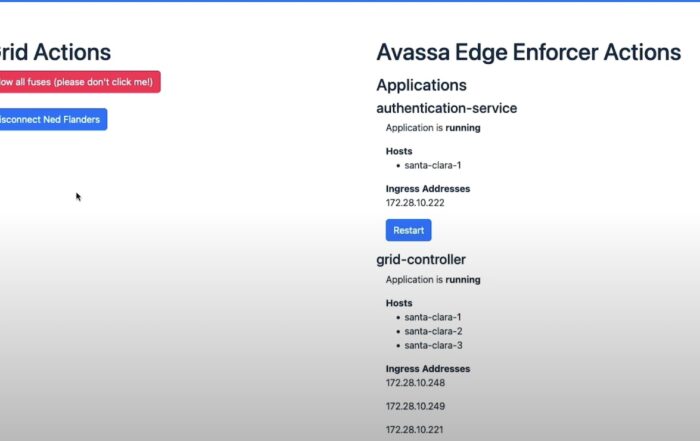
Task: Select santa-clara-1 host under authentication-service
Action: tap(433, 165)
